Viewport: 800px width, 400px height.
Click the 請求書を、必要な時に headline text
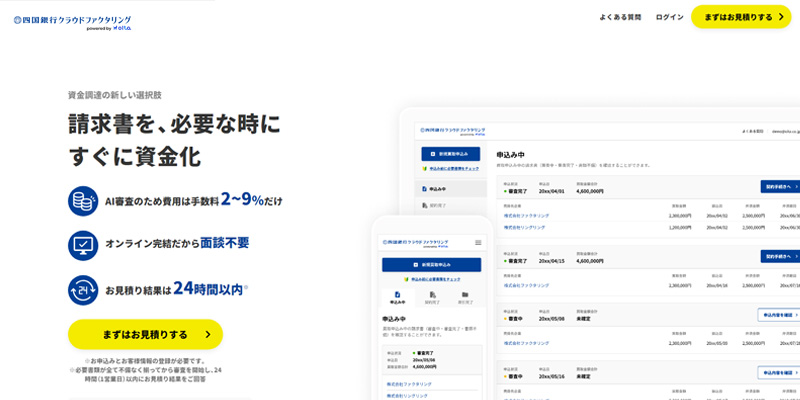174,123
